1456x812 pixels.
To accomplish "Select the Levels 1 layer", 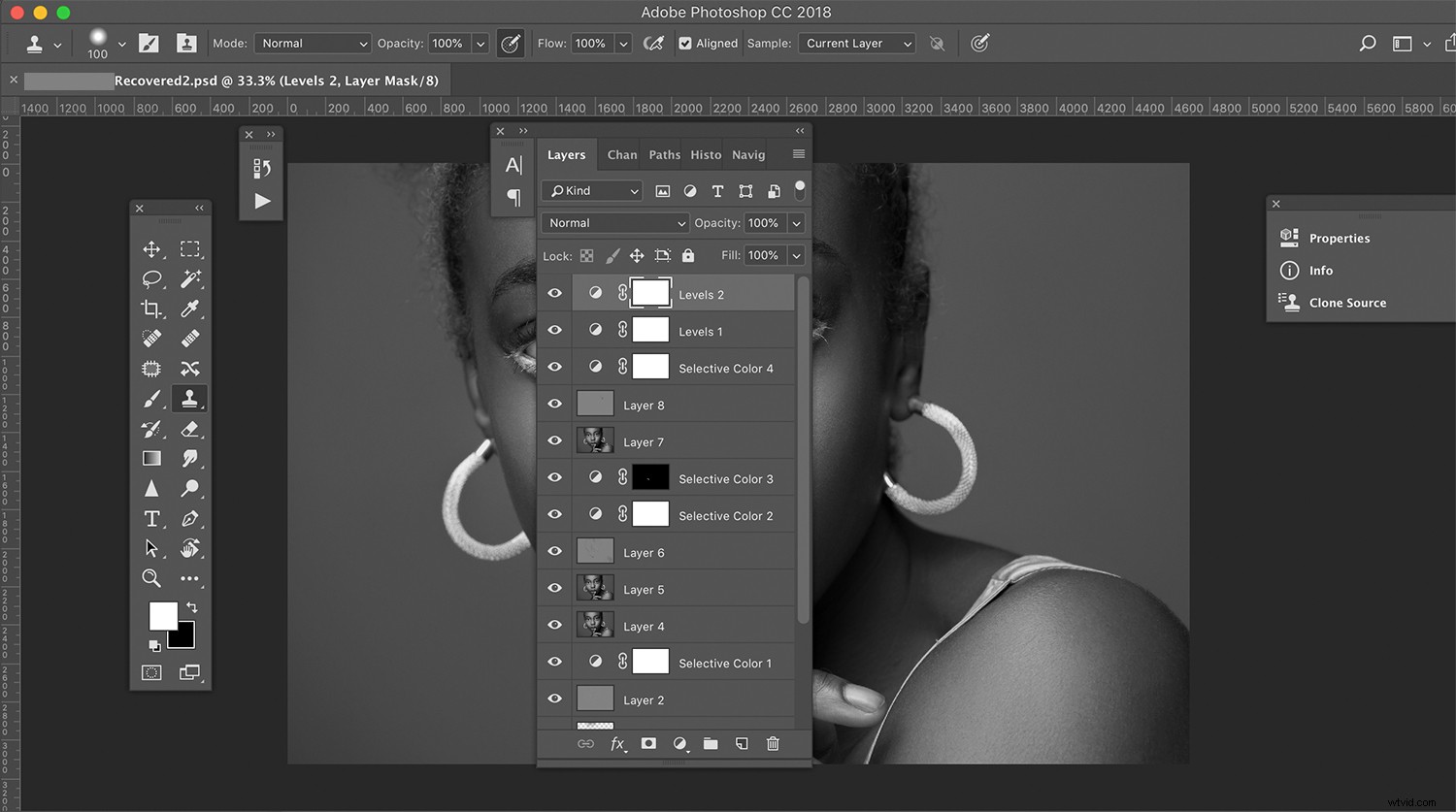I will pos(700,331).
